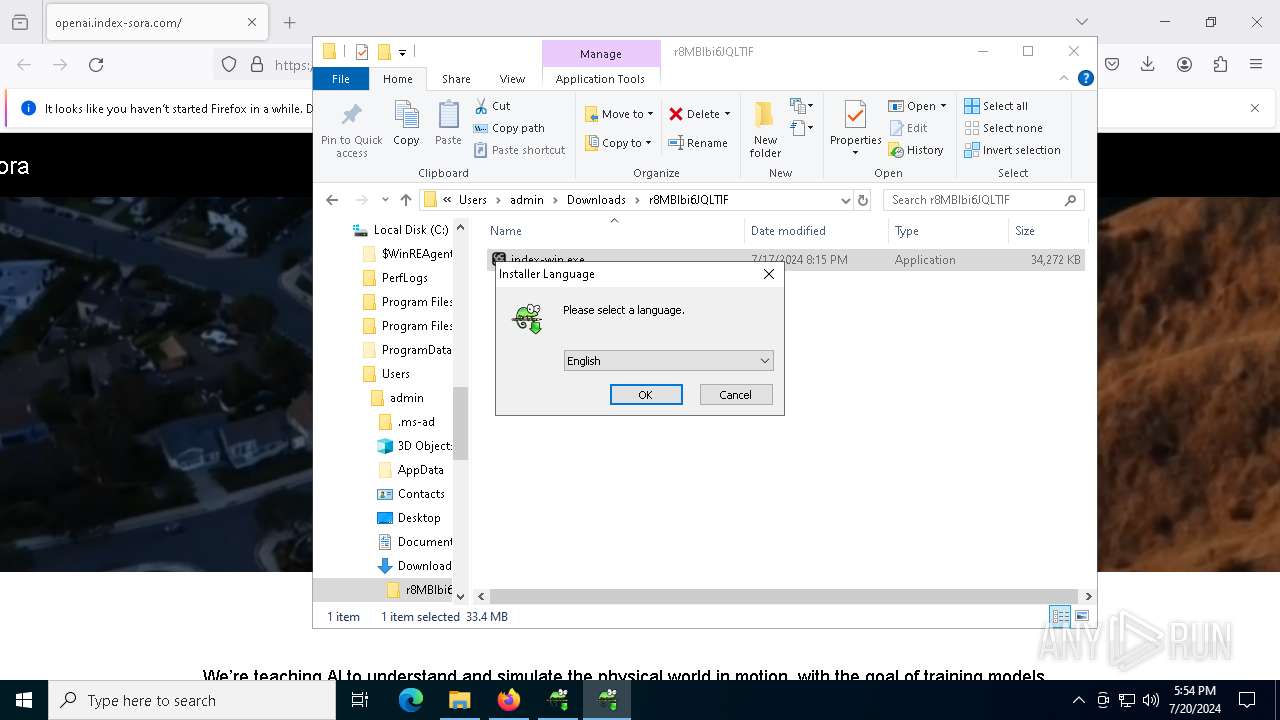Viewport: 1280px width, 720px height.
Task: Open the recent locations dropdown
Action: click(x=385, y=200)
